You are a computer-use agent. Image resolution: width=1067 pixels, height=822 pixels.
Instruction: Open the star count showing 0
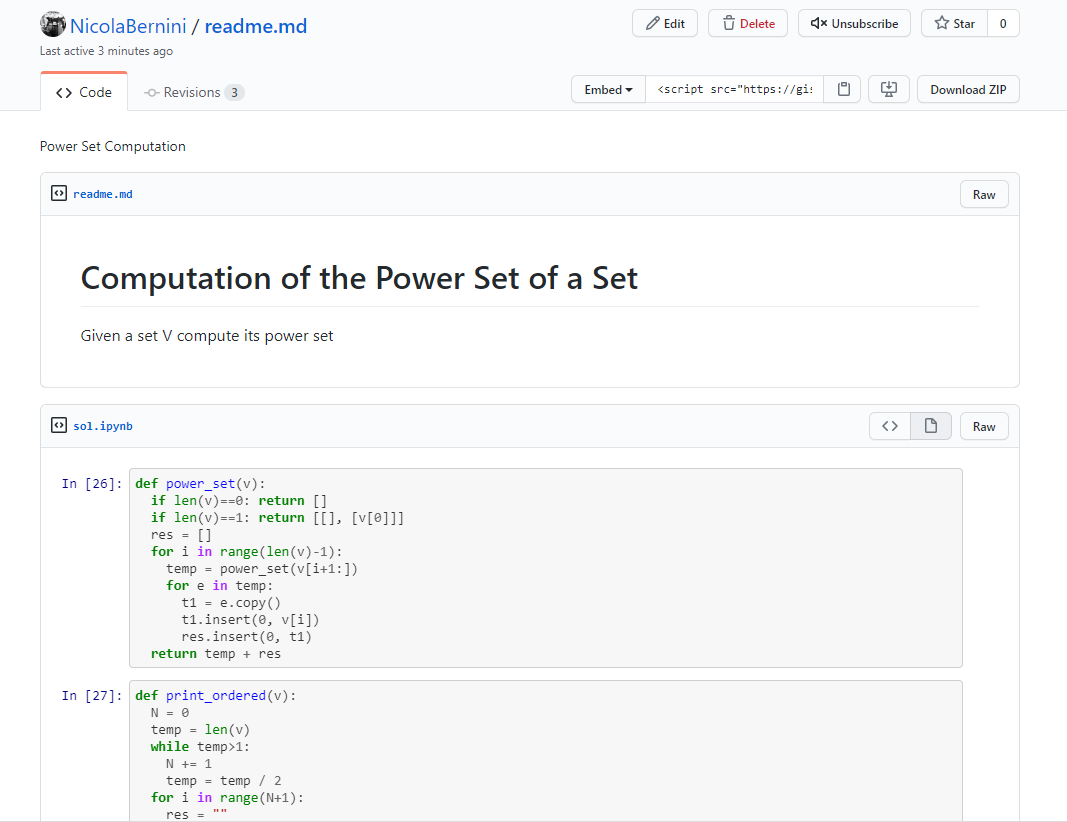click(x=1003, y=23)
